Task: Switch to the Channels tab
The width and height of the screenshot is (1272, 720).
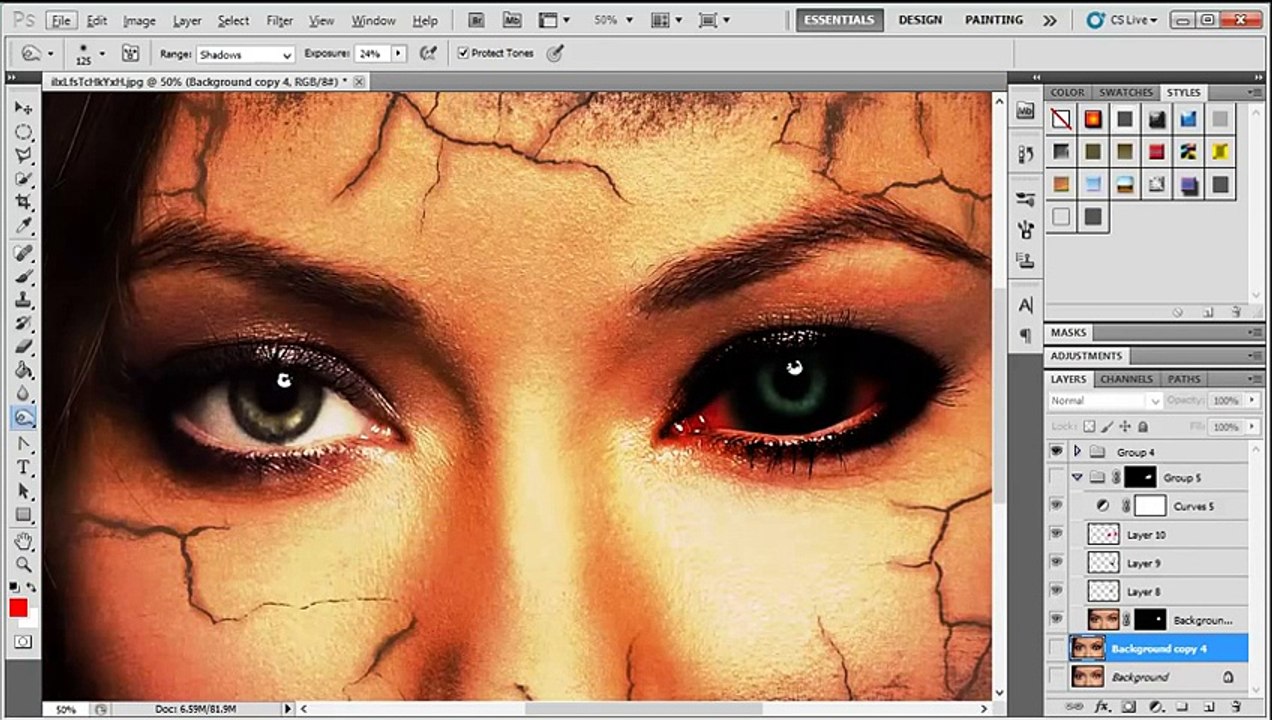Action: click(x=1126, y=379)
